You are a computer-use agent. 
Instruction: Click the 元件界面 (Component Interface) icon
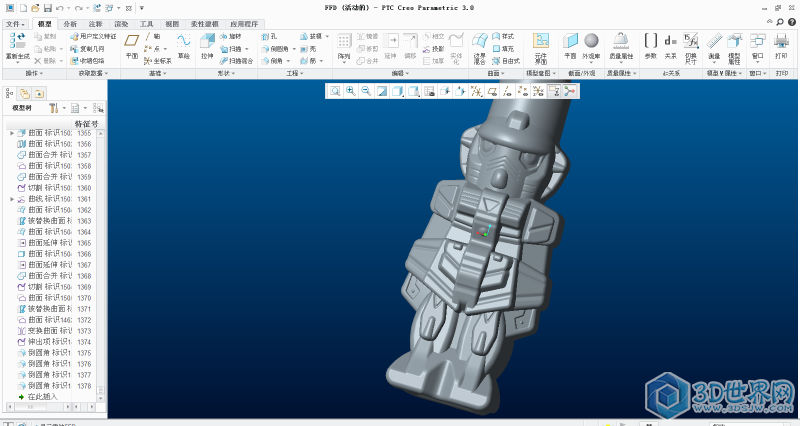541,41
